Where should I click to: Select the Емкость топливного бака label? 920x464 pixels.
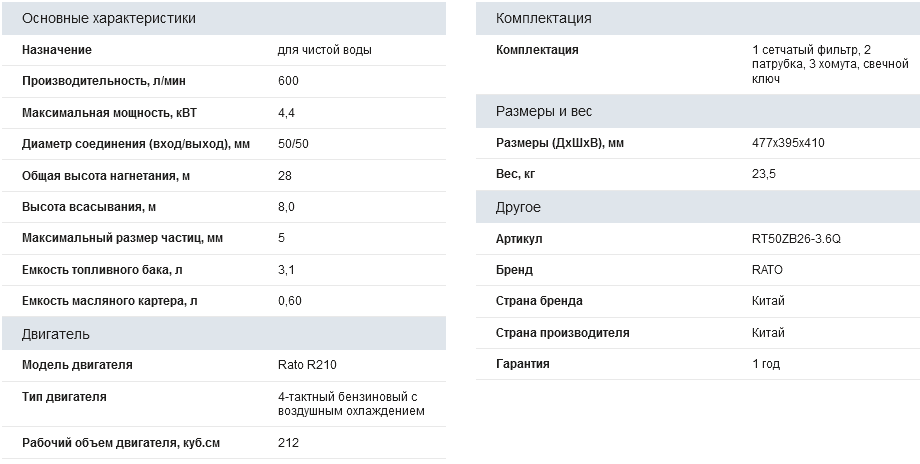[102, 270]
